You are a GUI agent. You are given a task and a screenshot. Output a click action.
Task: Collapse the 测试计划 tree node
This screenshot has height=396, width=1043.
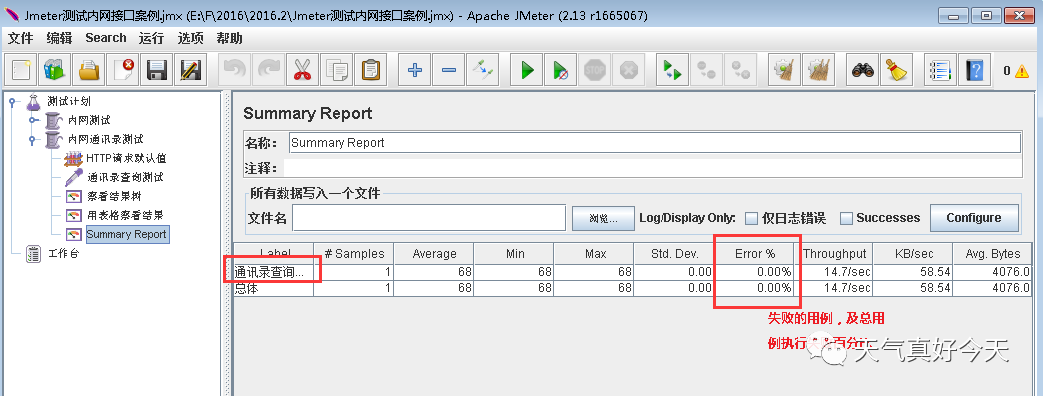point(12,102)
